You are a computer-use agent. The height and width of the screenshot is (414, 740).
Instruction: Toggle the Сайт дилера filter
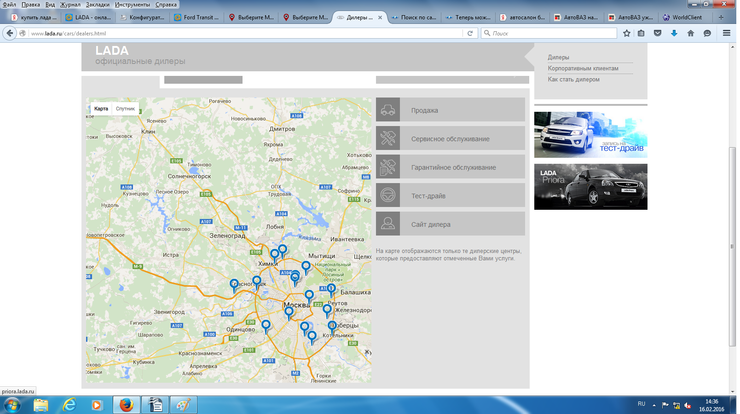pos(450,224)
